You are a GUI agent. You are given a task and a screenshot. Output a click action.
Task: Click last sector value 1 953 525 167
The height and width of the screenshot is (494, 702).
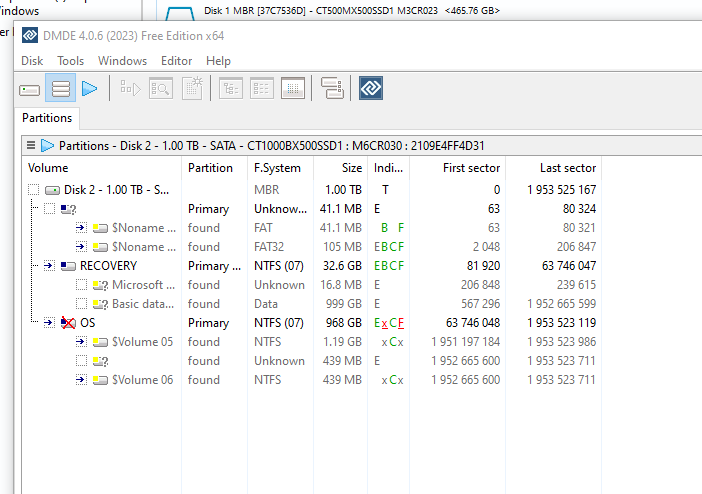pyautogui.click(x=561, y=190)
